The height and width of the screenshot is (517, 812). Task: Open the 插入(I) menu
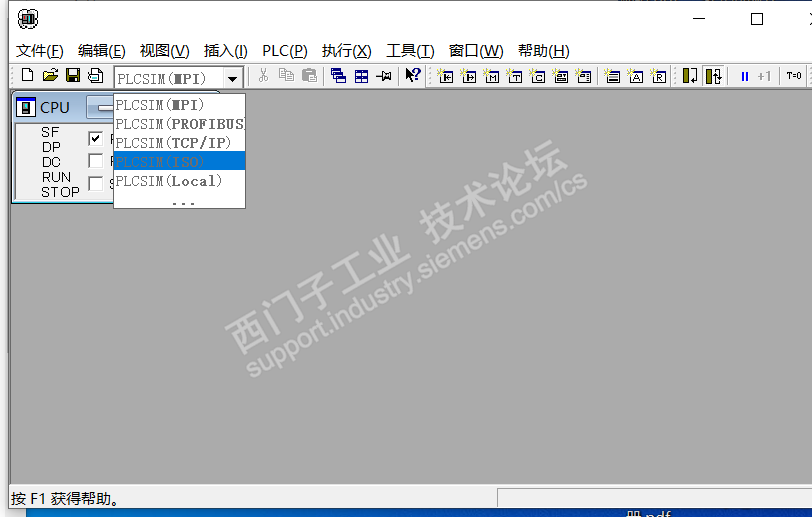(x=226, y=51)
